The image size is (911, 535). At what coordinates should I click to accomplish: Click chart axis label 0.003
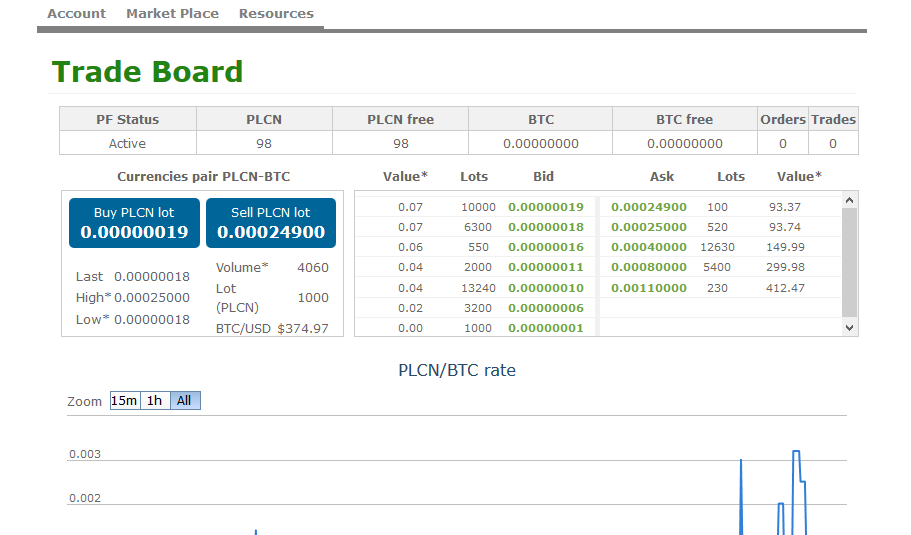point(85,454)
